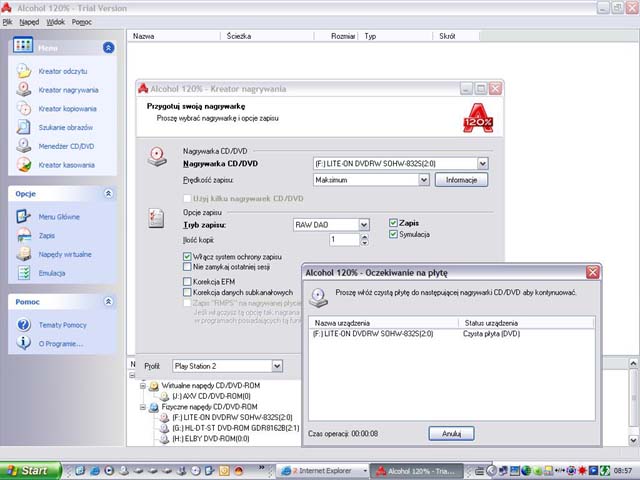The height and width of the screenshot is (480, 640).
Task: Open Nagrywarka CD/DVD drive dropdown
Action: click(x=482, y=164)
